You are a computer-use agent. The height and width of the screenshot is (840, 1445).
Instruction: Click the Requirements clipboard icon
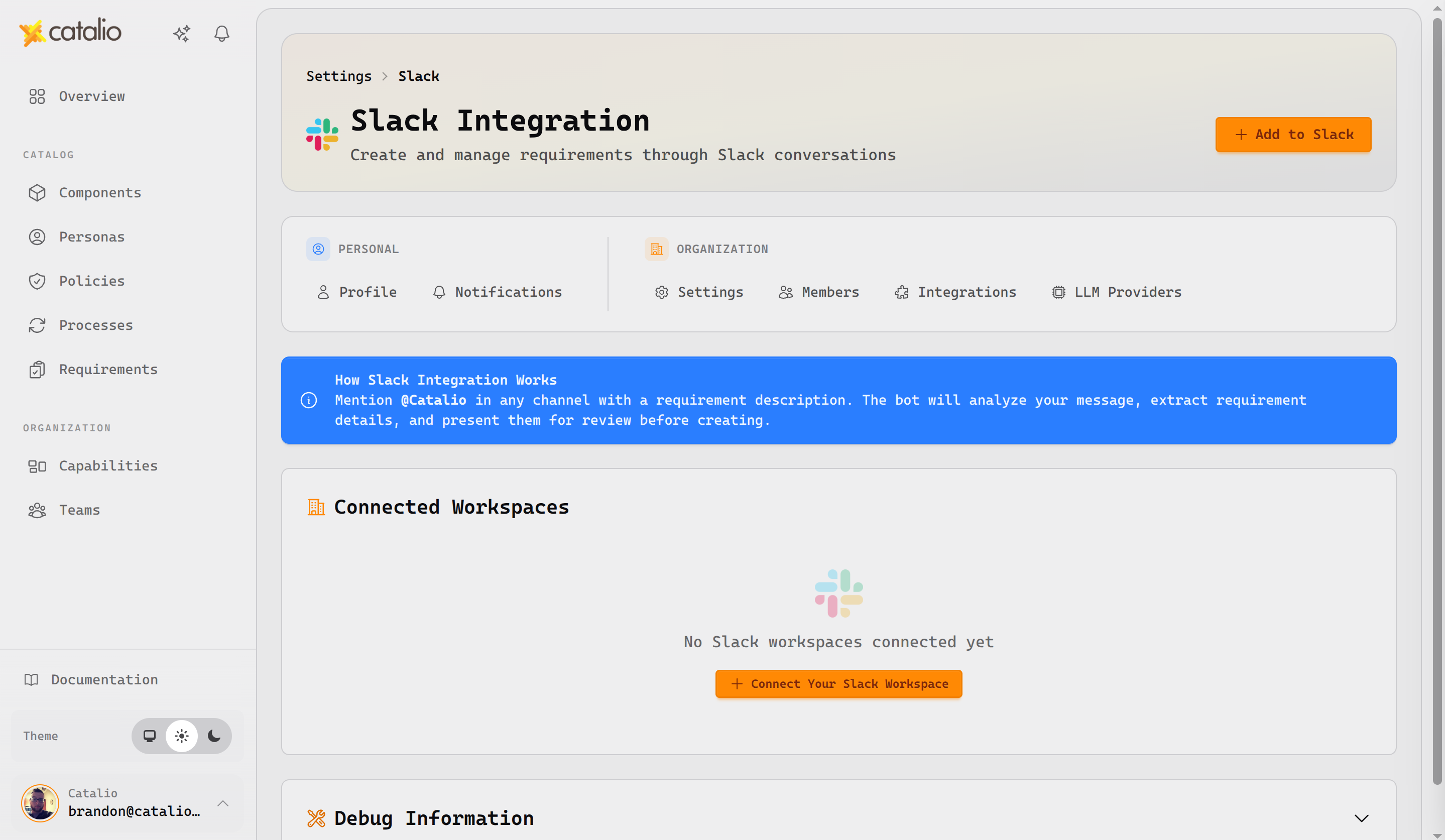click(x=37, y=369)
